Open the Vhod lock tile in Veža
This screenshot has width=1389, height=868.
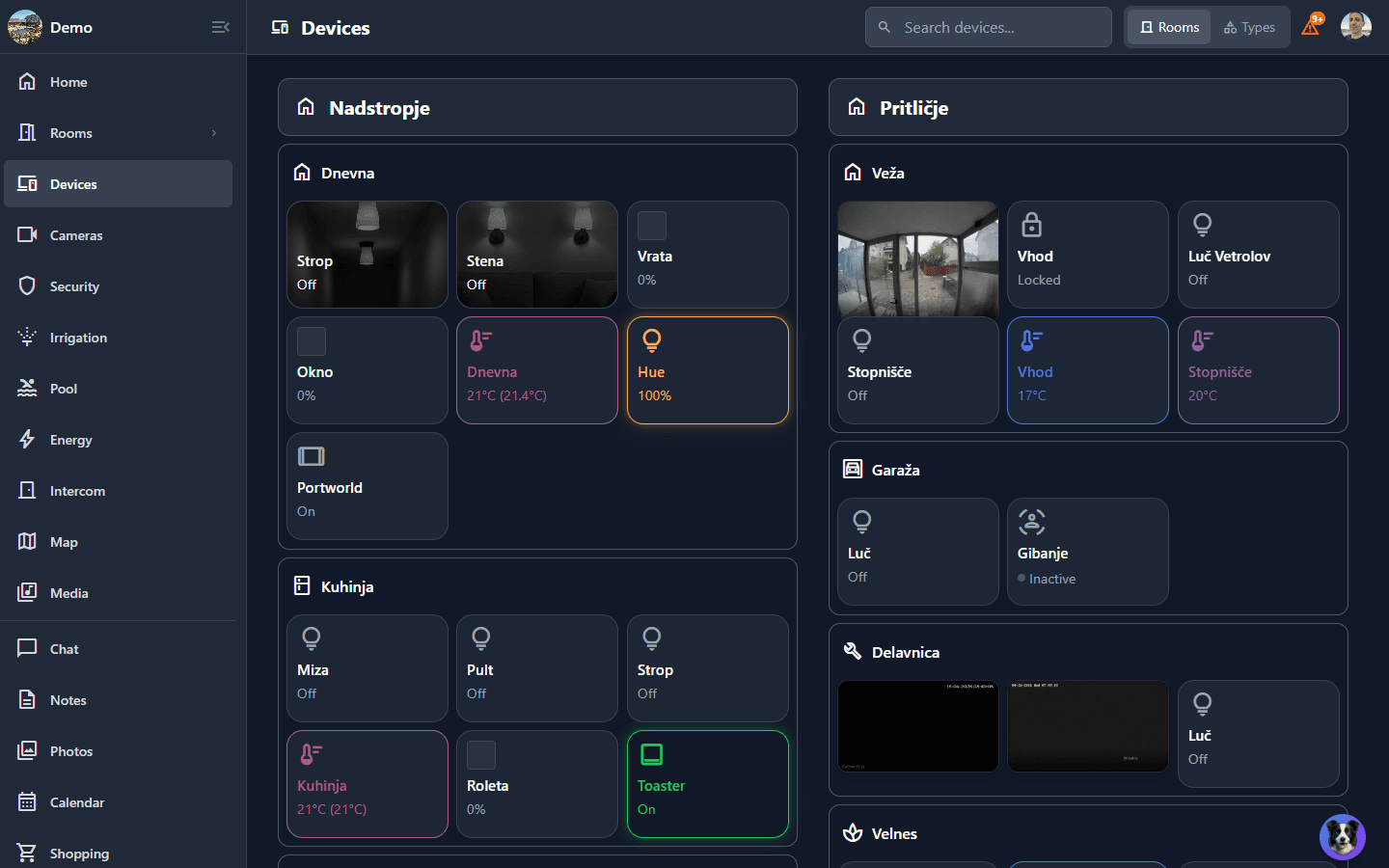[x=1087, y=255]
